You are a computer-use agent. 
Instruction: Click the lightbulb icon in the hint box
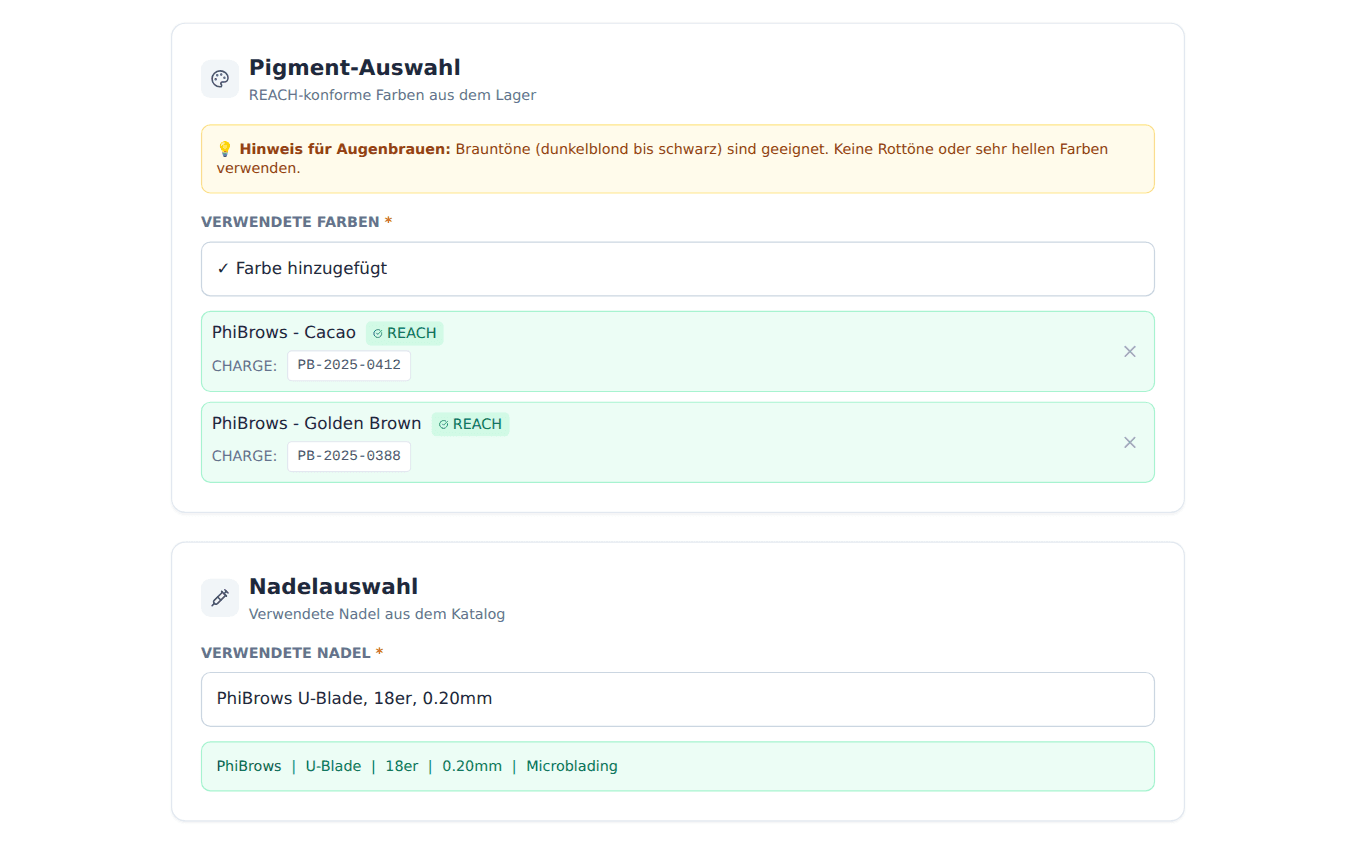[225, 149]
